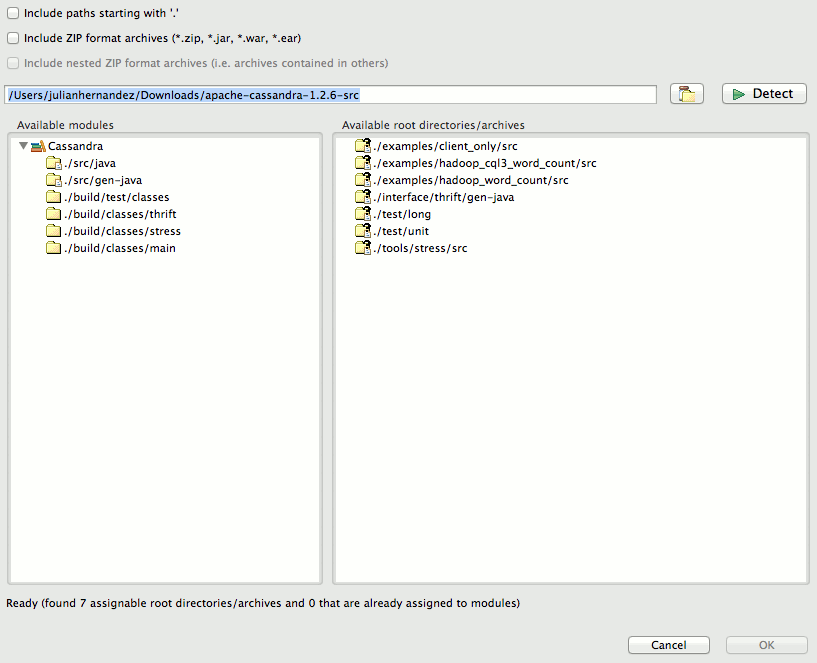Viewport: 817px width, 663px height.
Task: Click archive icon beside ./examples/client_only/src
Action: click(x=363, y=145)
